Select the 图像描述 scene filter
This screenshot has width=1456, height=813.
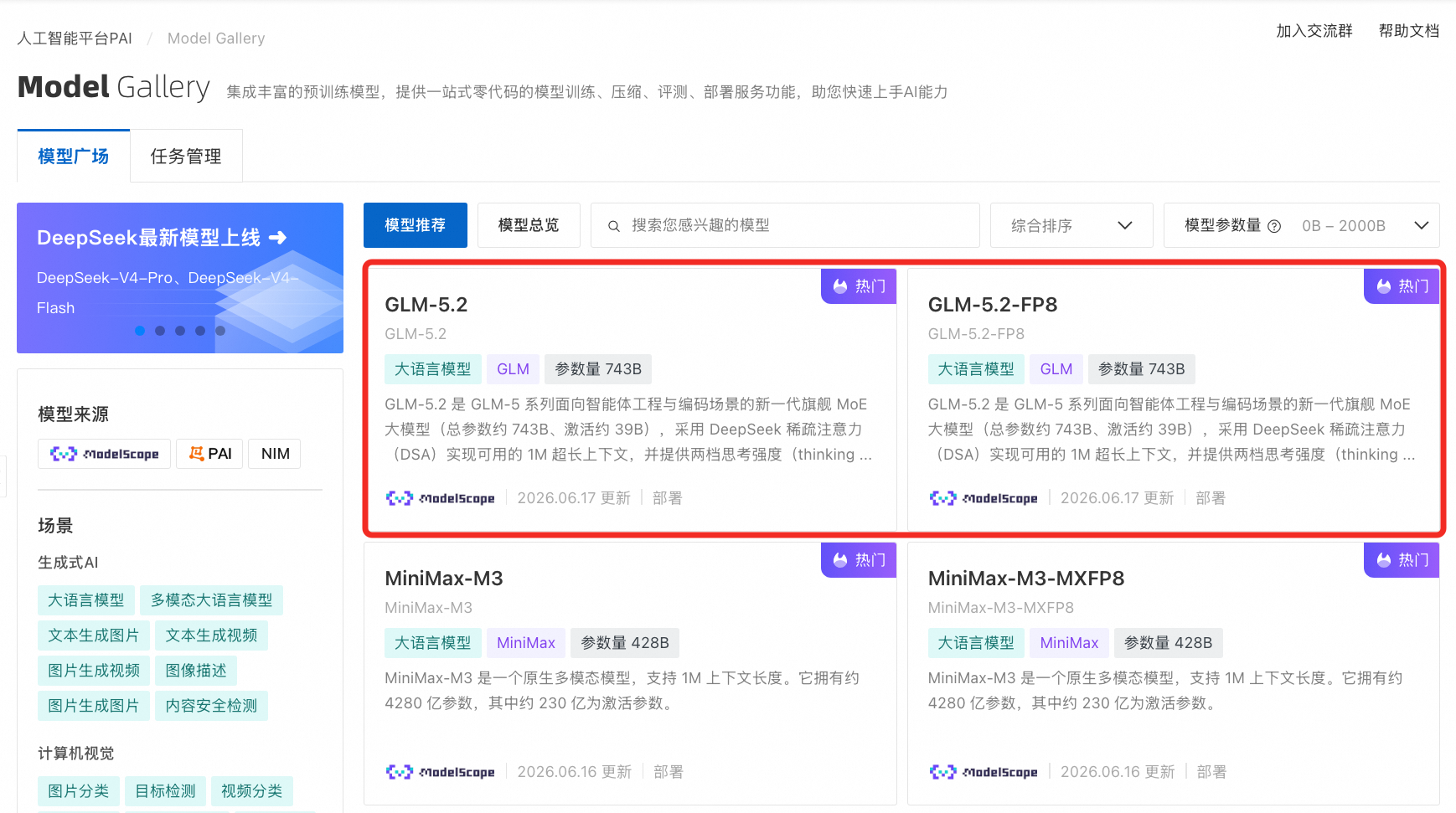point(196,671)
